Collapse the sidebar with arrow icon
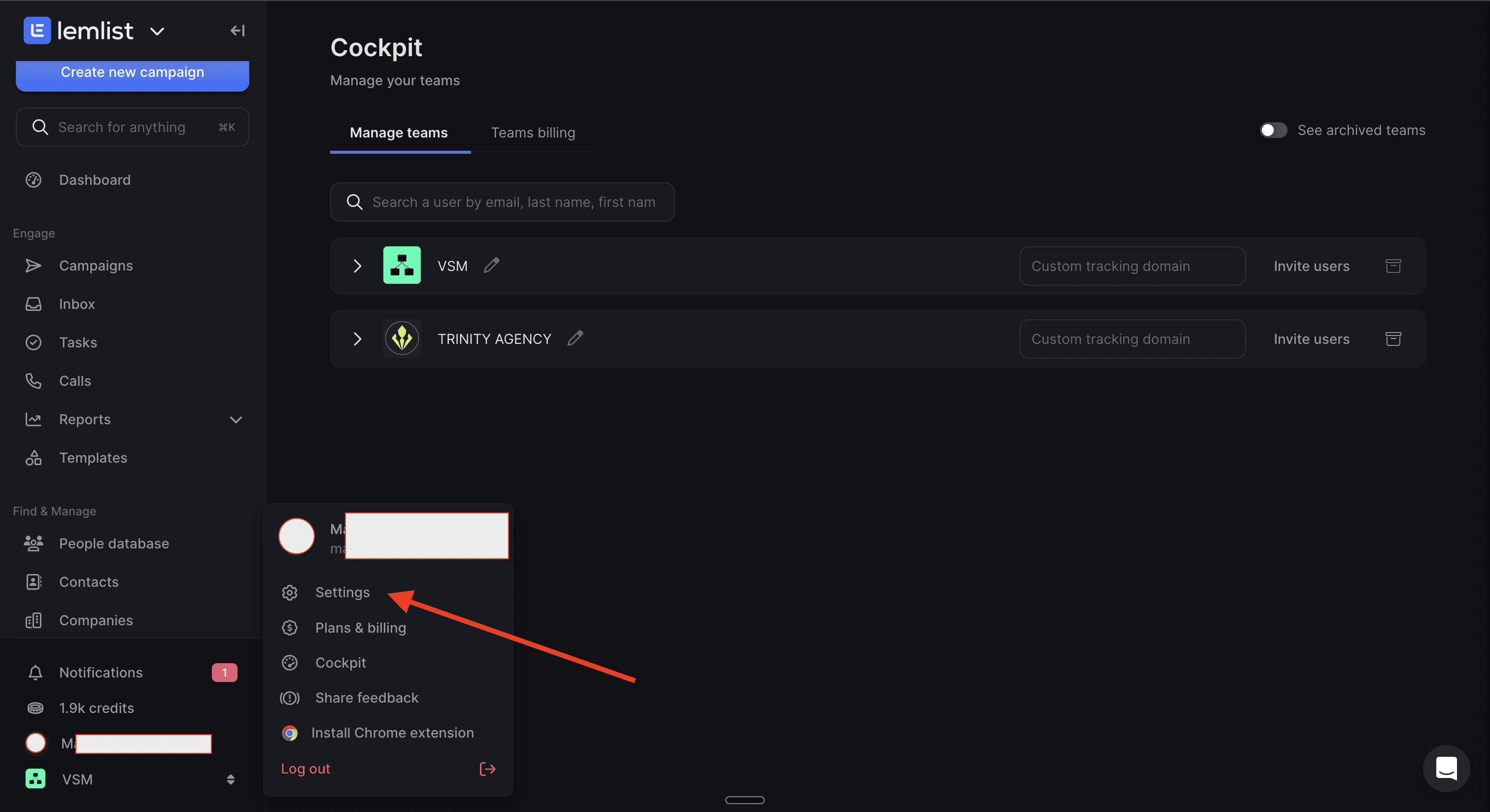Image resolution: width=1490 pixels, height=812 pixels. [237, 31]
